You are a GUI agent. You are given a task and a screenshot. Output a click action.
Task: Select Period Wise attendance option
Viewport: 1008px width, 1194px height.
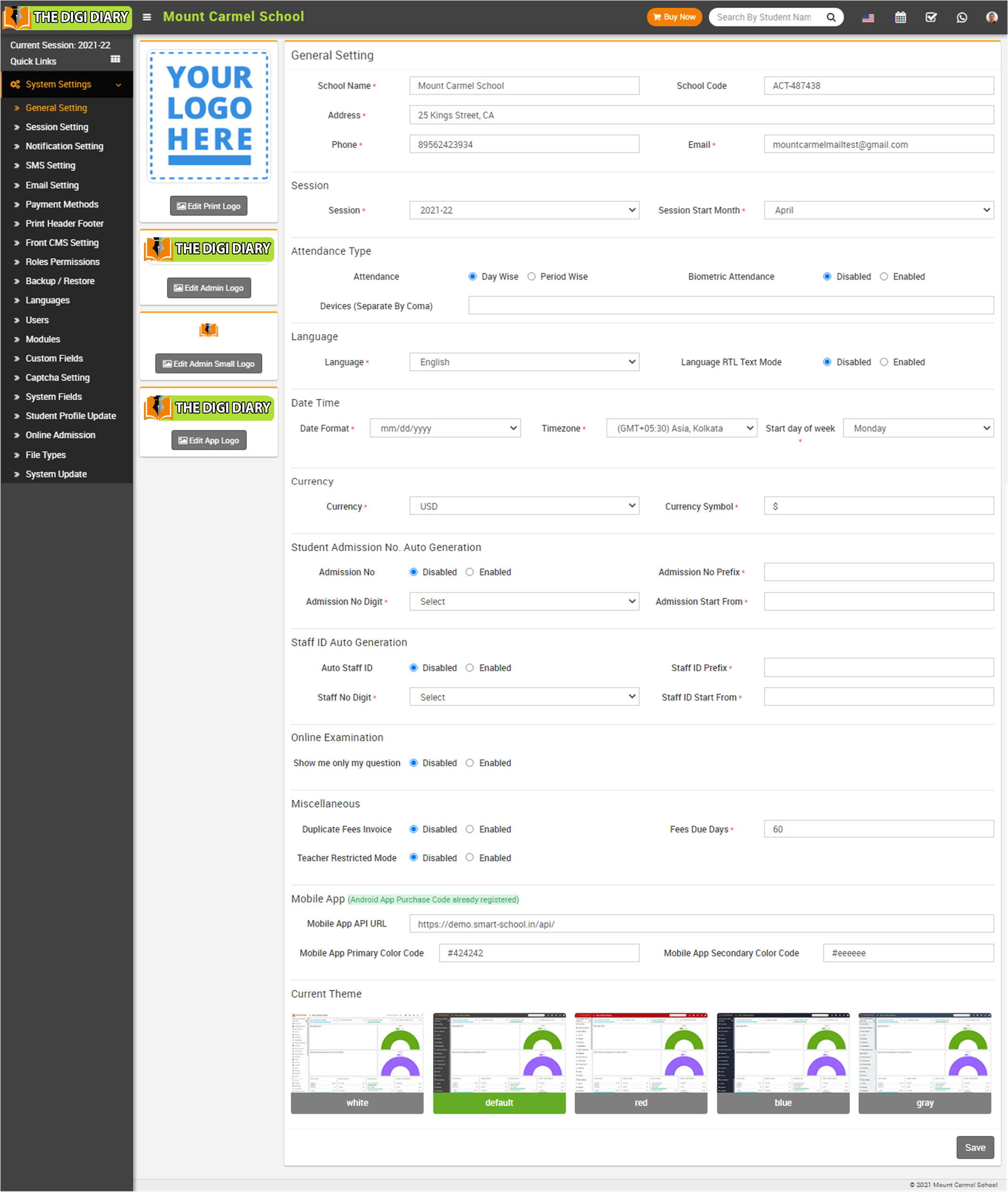pos(531,276)
